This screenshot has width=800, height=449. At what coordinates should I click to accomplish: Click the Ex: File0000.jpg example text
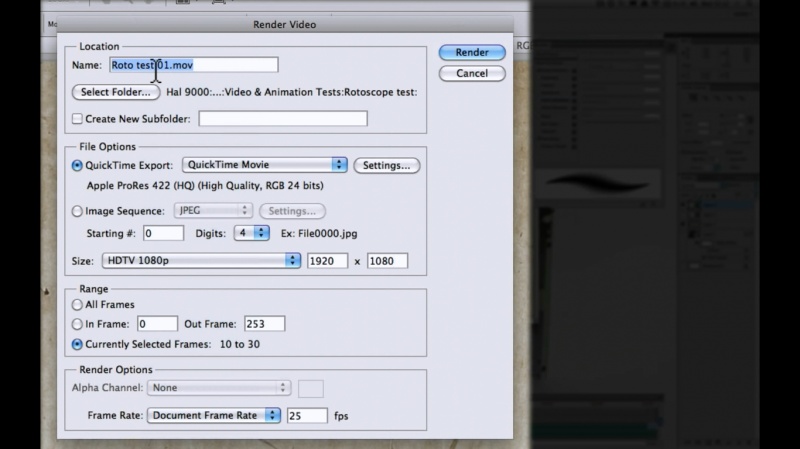click(319, 233)
